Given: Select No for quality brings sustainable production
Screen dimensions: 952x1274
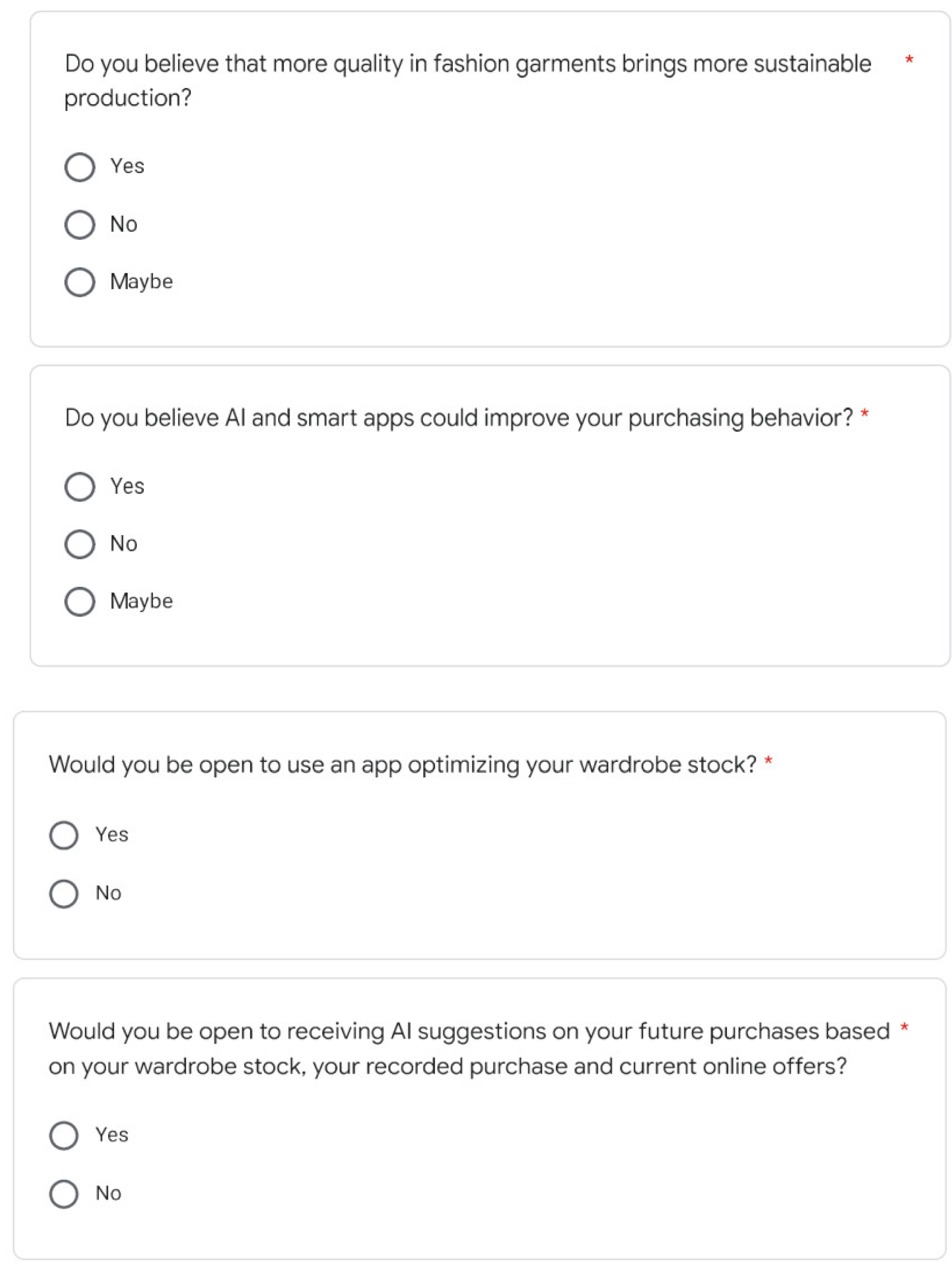Looking at the screenshot, I should pos(80,224).
